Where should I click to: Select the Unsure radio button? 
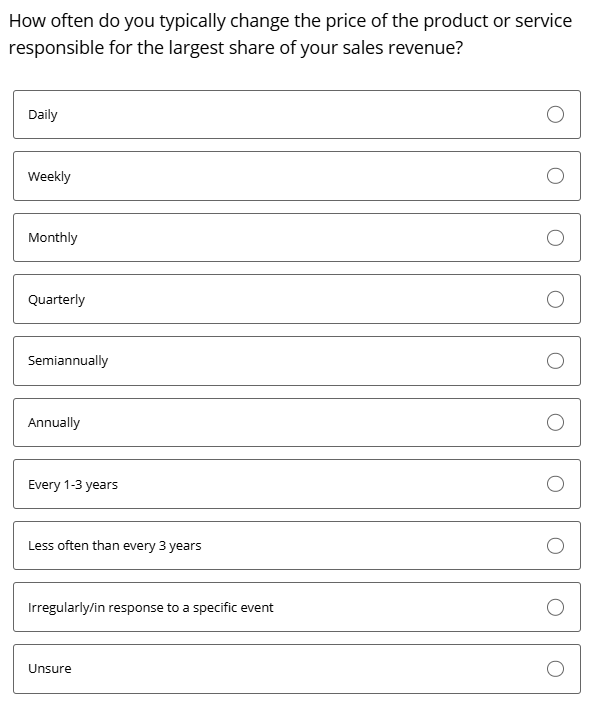[555, 668]
